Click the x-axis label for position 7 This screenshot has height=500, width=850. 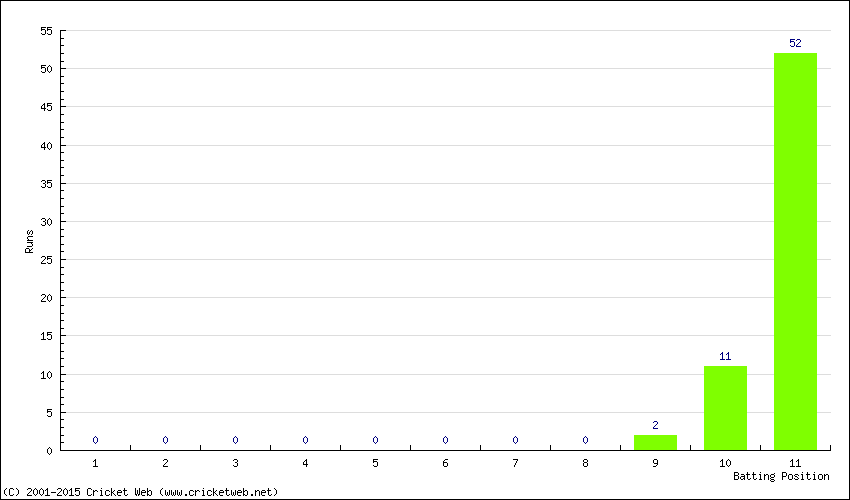[515, 463]
